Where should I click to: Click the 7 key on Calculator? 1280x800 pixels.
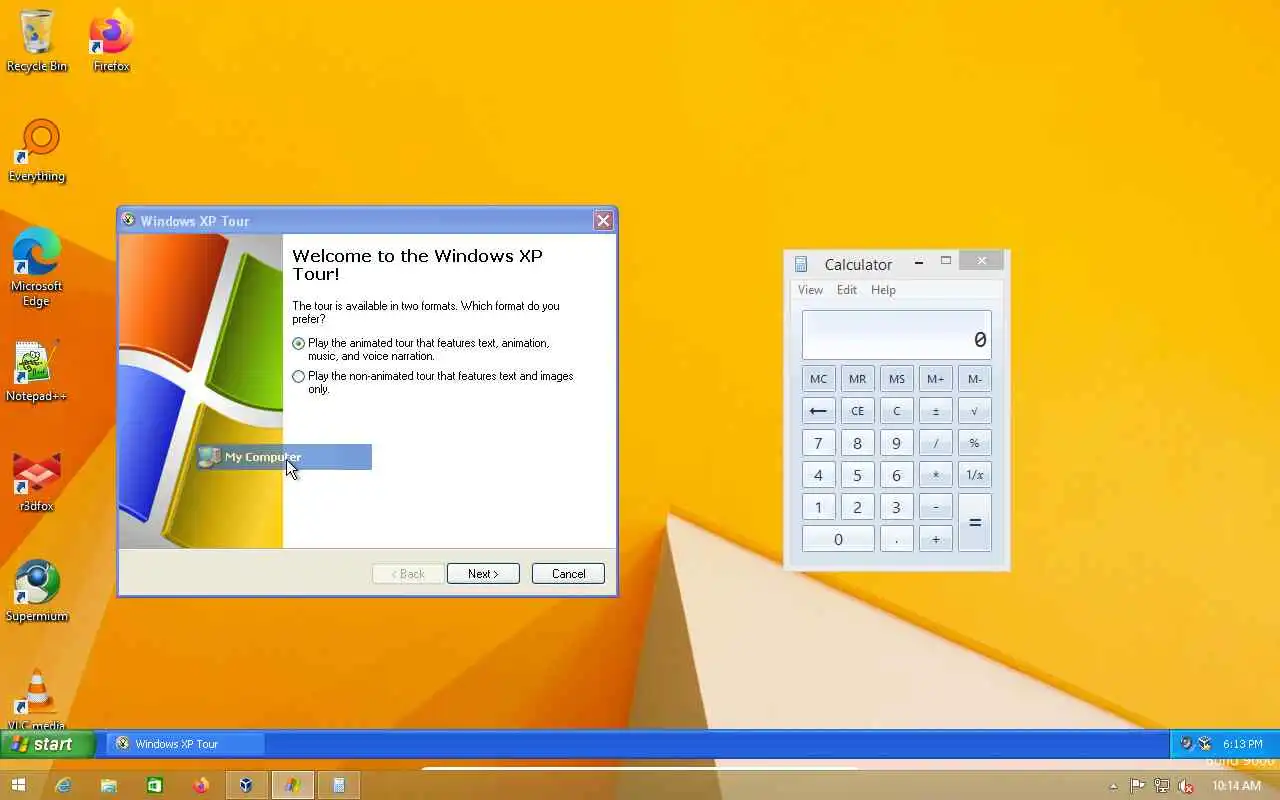click(818, 443)
